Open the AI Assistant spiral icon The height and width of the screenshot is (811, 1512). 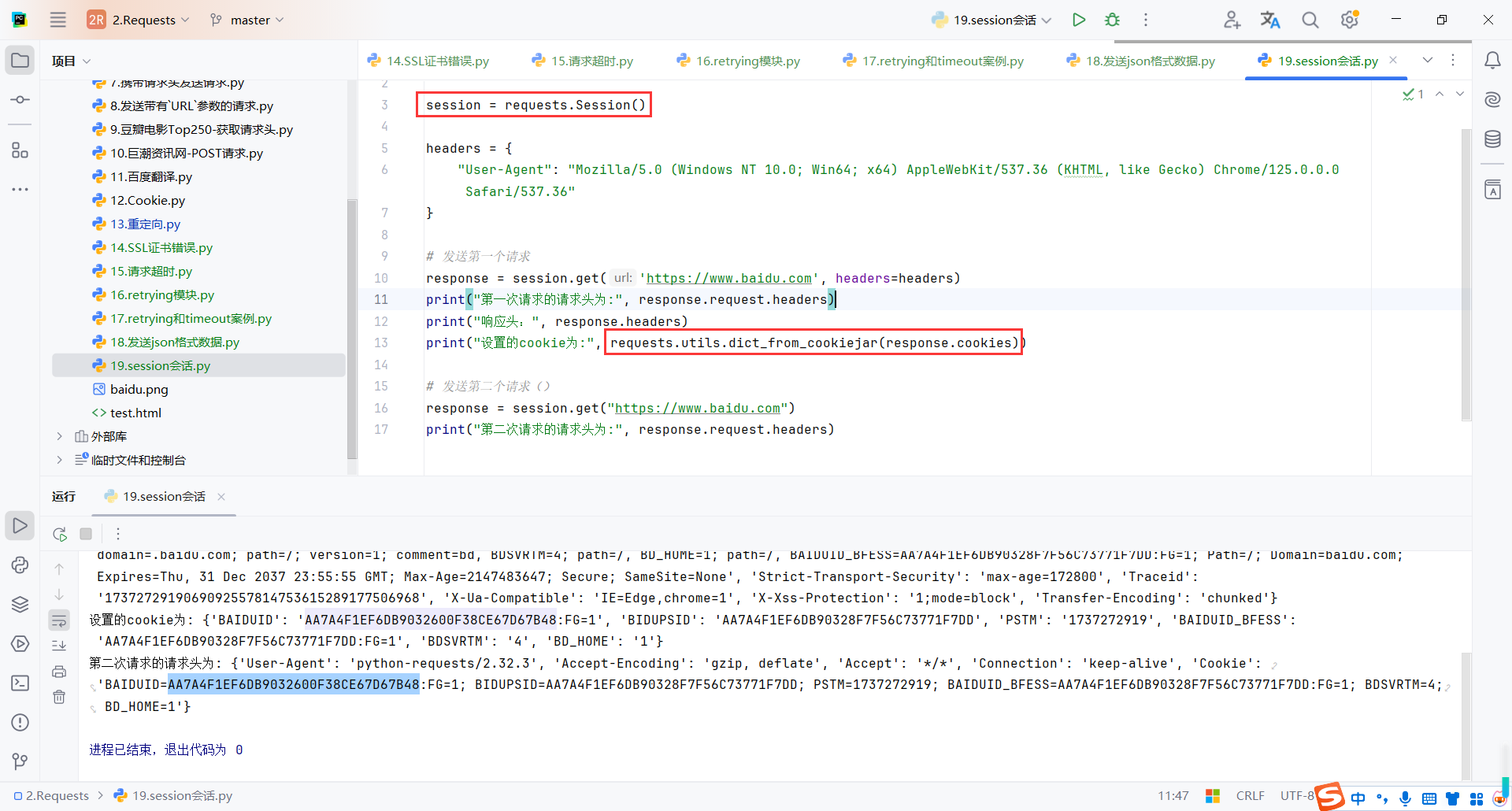coord(1492,100)
